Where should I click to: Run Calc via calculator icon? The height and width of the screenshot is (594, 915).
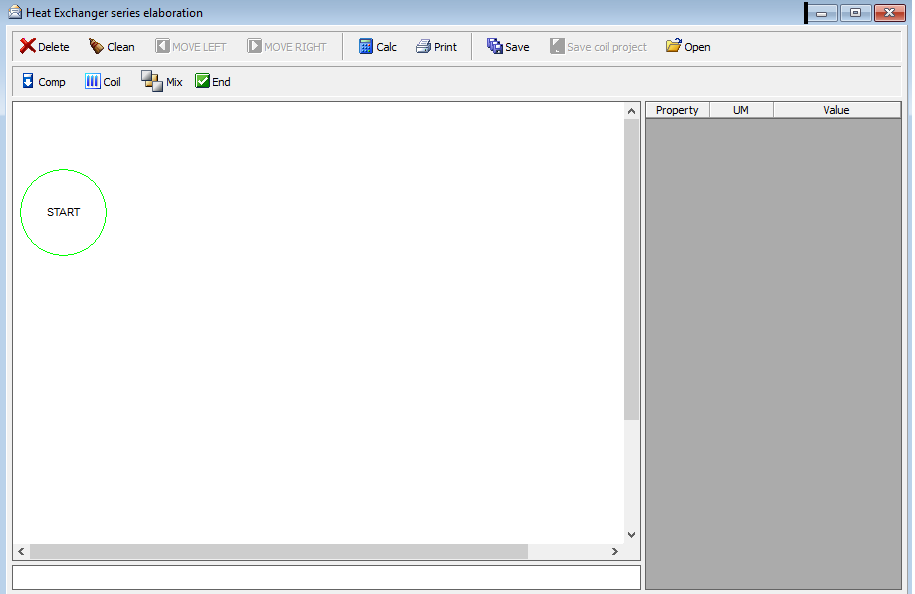[x=366, y=46]
